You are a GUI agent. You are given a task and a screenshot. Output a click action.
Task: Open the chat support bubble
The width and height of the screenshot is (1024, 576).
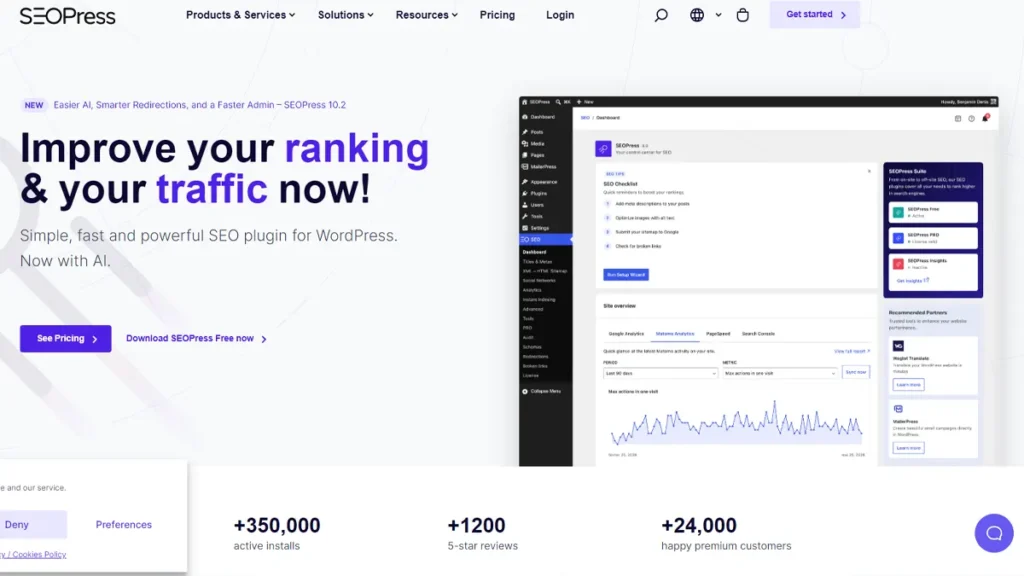click(994, 533)
